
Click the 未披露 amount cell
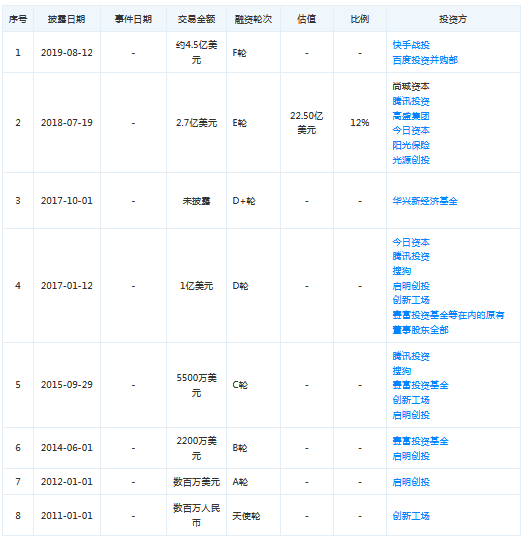click(x=197, y=201)
